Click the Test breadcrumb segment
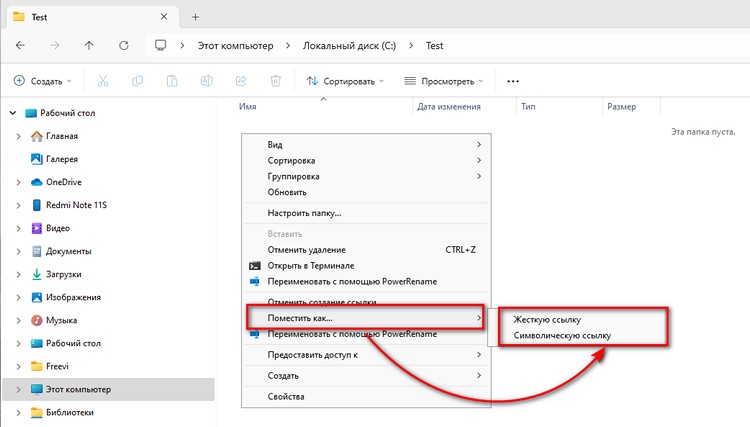Viewport: 750px width, 427px height. tap(434, 46)
